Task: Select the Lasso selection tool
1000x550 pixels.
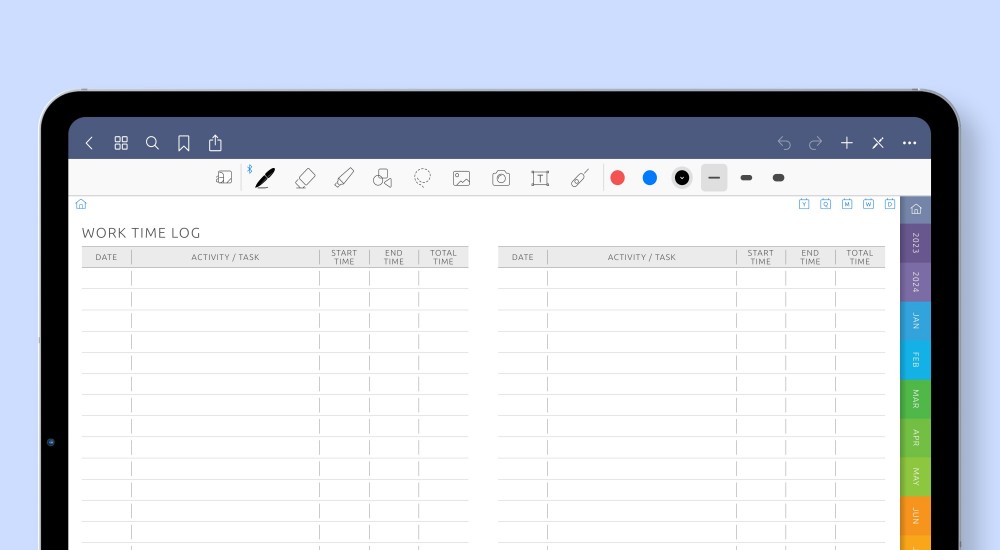Action: tap(422, 178)
